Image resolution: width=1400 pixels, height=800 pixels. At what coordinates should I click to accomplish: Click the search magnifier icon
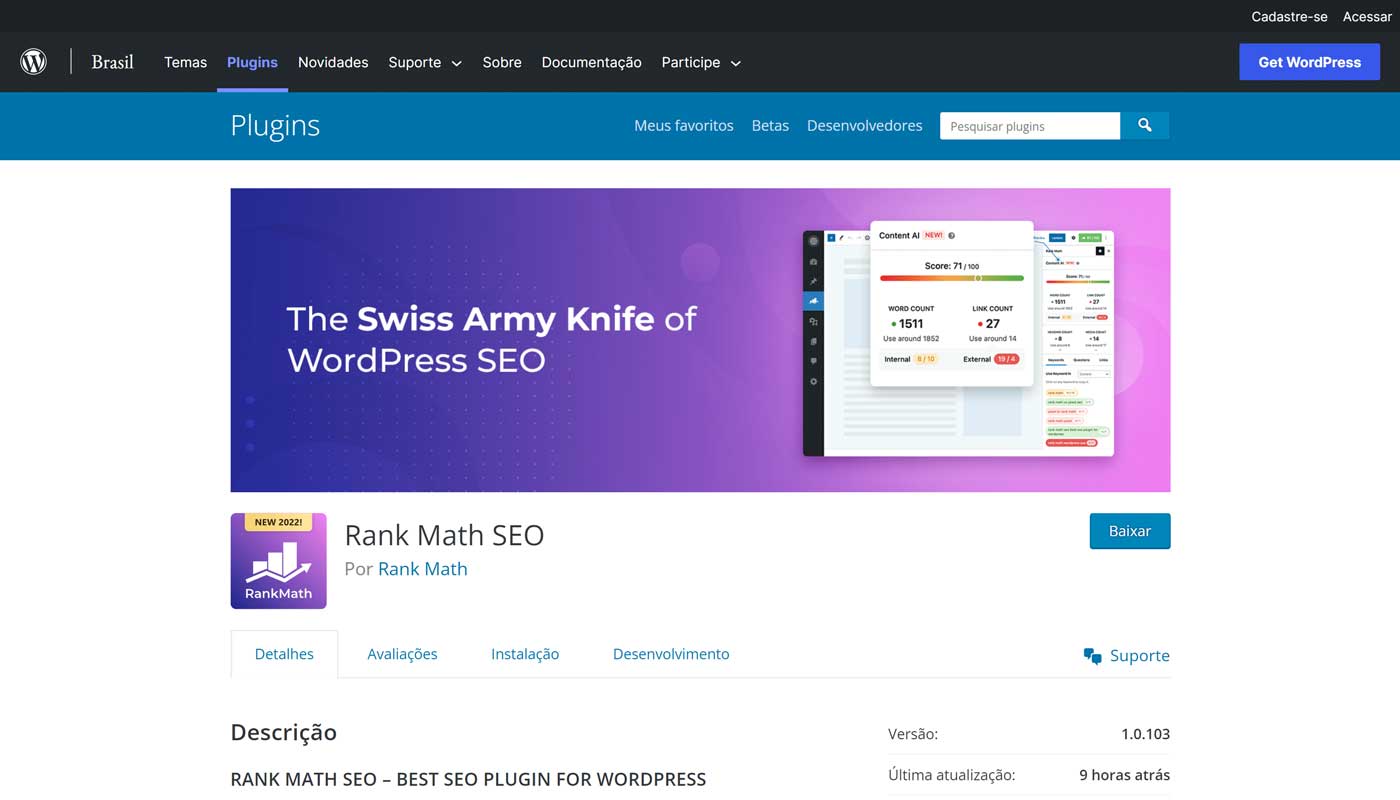tap(1144, 125)
